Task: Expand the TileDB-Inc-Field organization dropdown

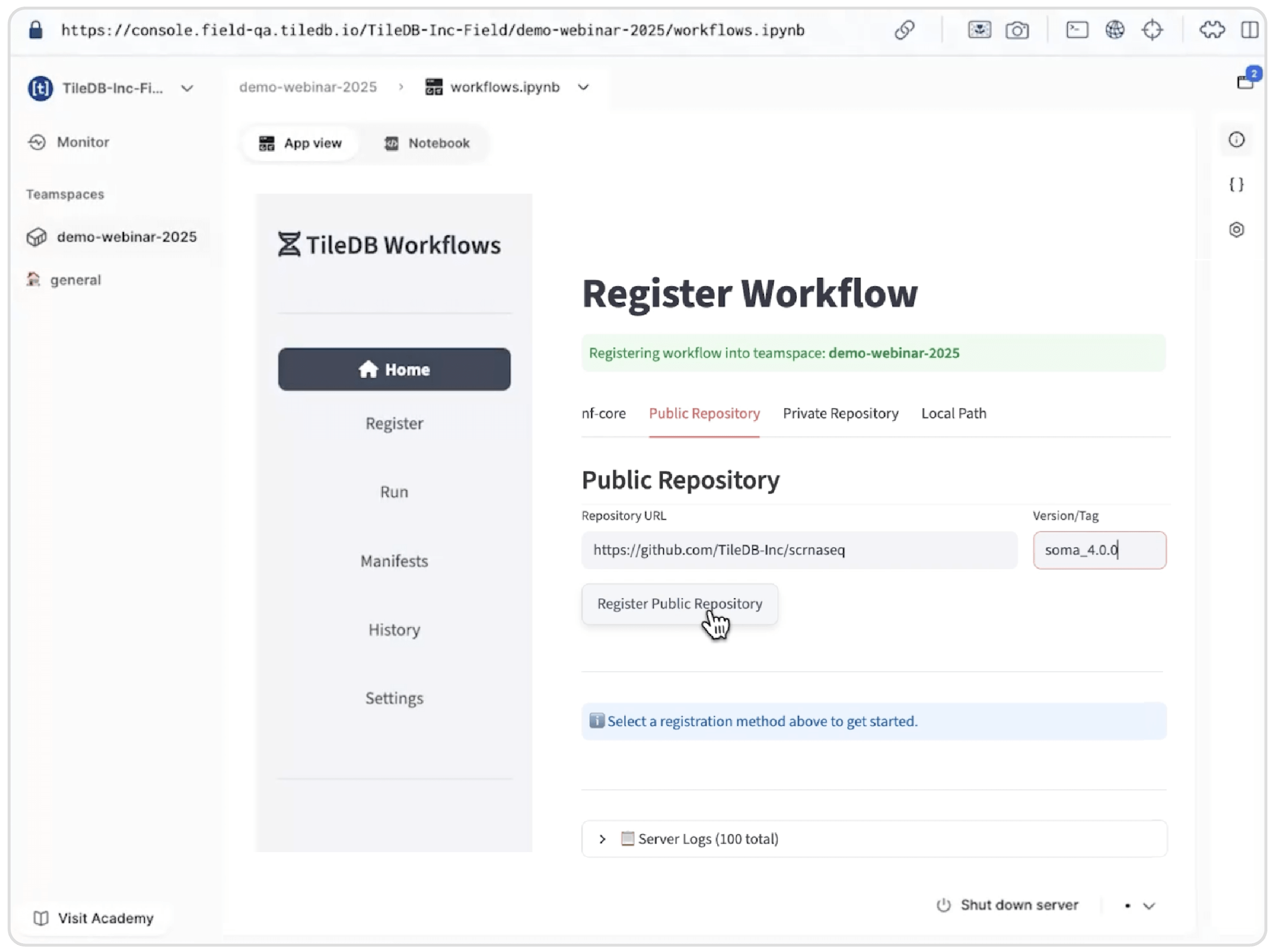Action: tap(187, 88)
